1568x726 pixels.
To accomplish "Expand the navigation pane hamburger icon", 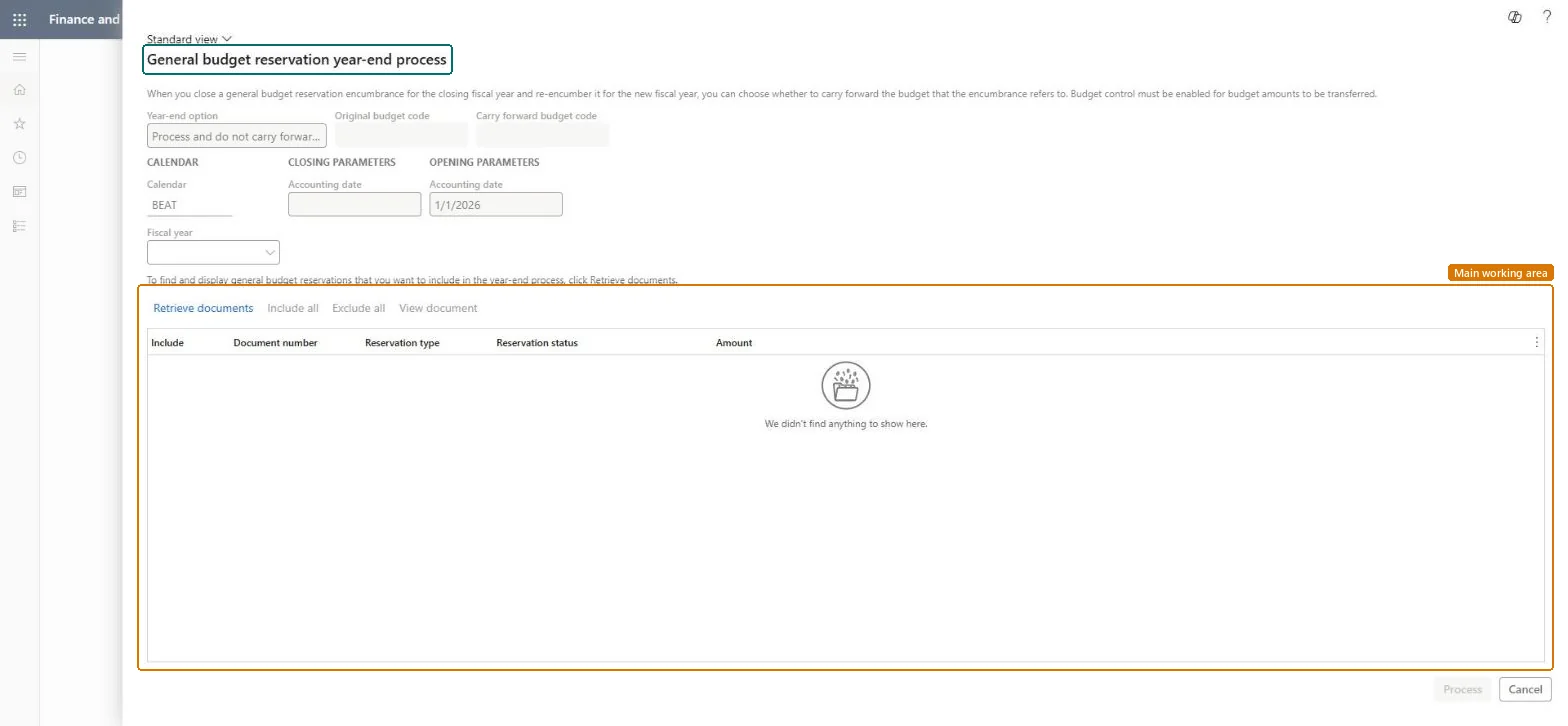I will [x=19, y=57].
